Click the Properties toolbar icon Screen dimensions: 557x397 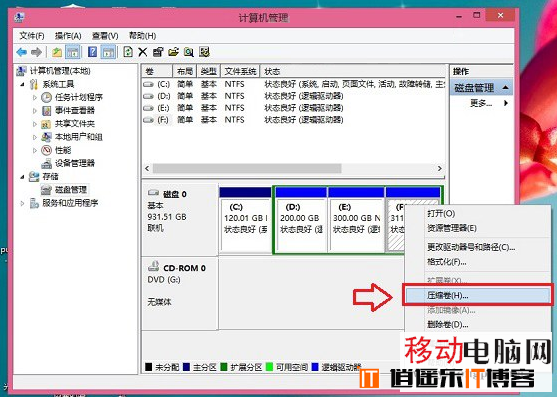pyautogui.click(x=158, y=53)
